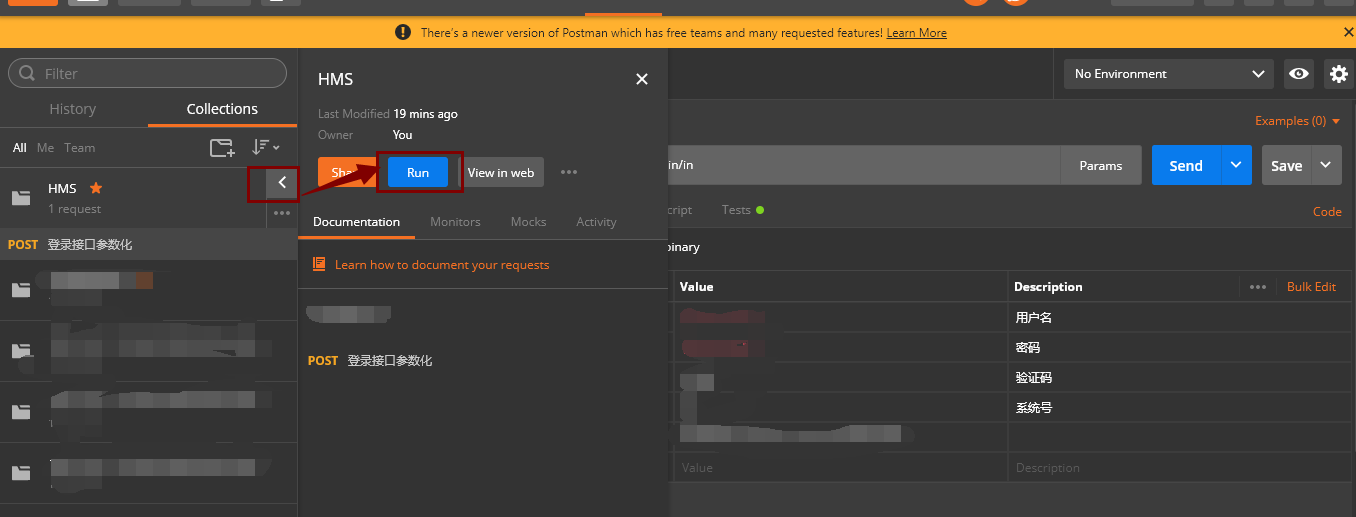1356x517 pixels.
Task: Open View in web
Action: coord(501,172)
